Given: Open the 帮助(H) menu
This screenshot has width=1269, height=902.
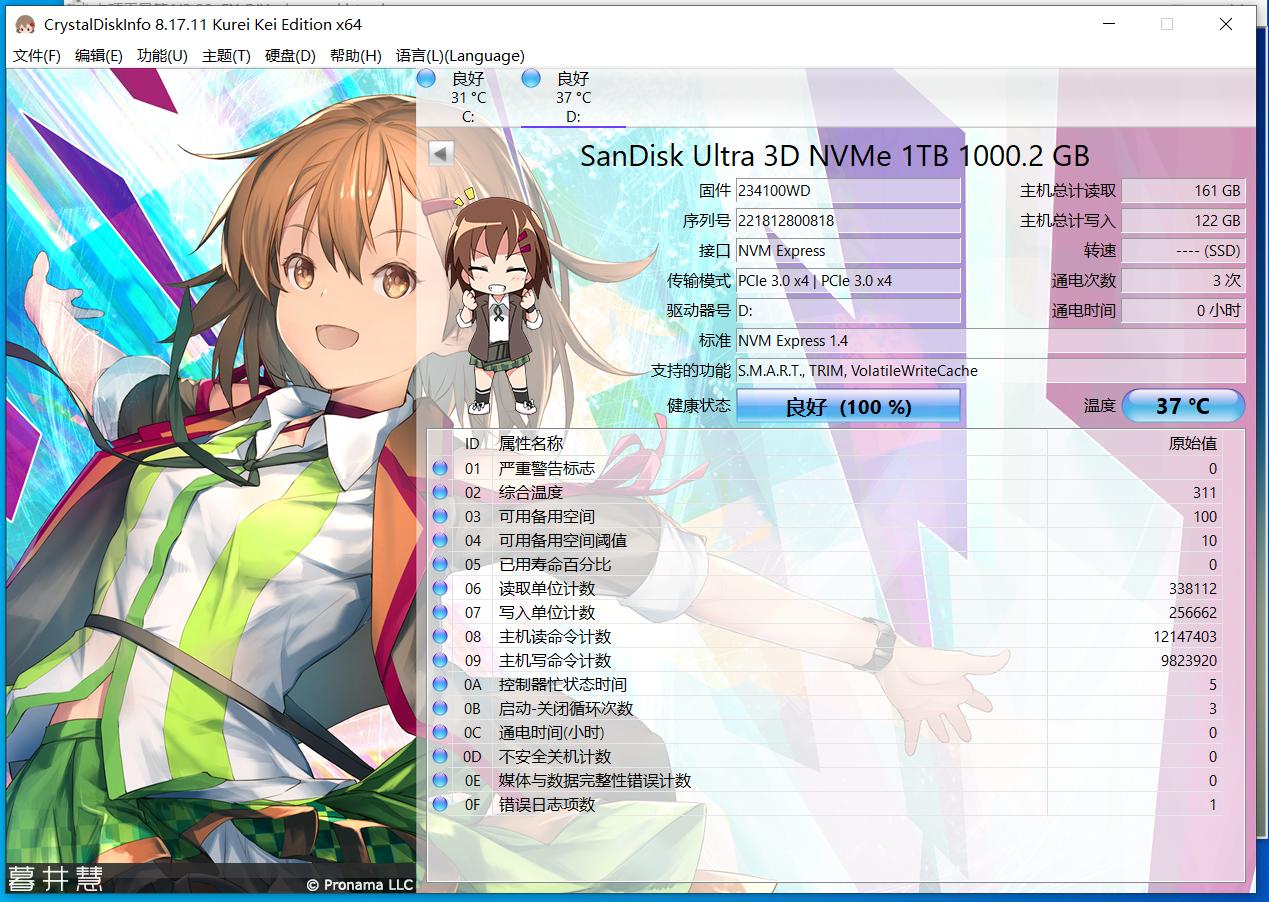Looking at the screenshot, I should tap(355, 56).
